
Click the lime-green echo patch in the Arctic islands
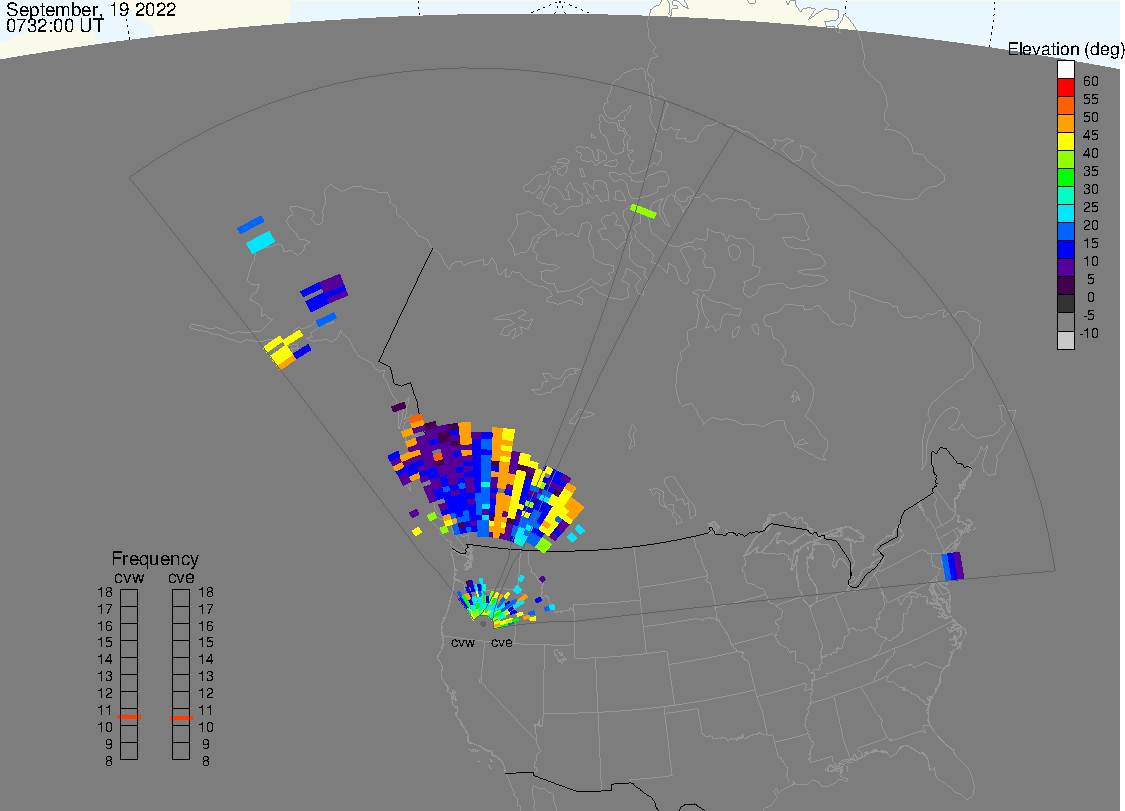(644, 211)
